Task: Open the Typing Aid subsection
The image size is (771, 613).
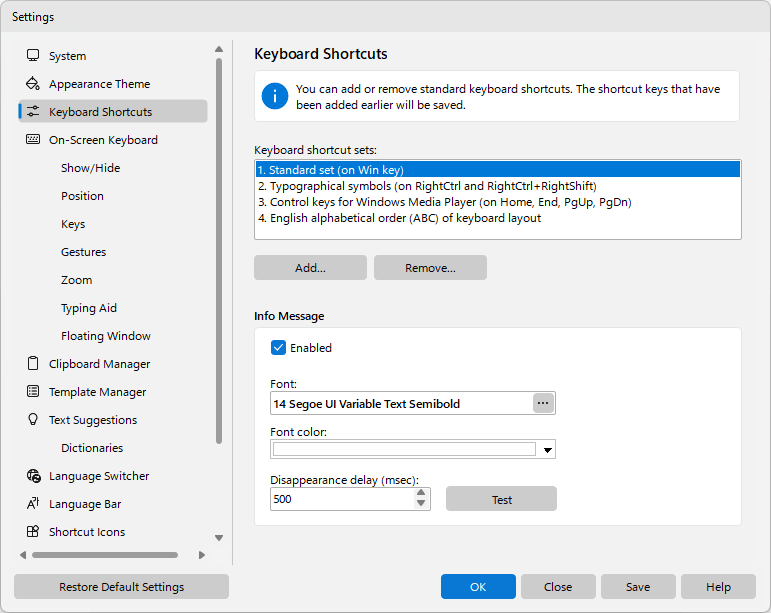Action: coord(89,308)
